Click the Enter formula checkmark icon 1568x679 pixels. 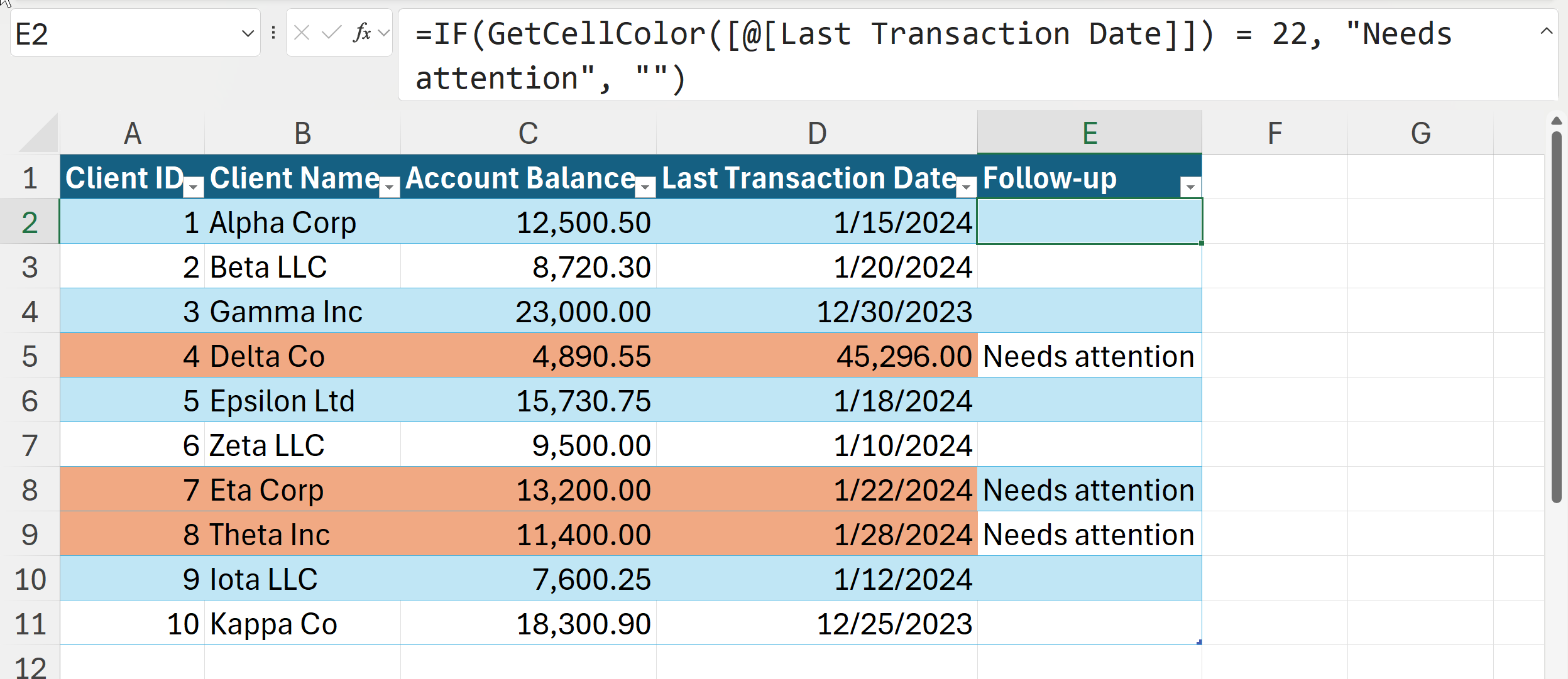click(331, 33)
